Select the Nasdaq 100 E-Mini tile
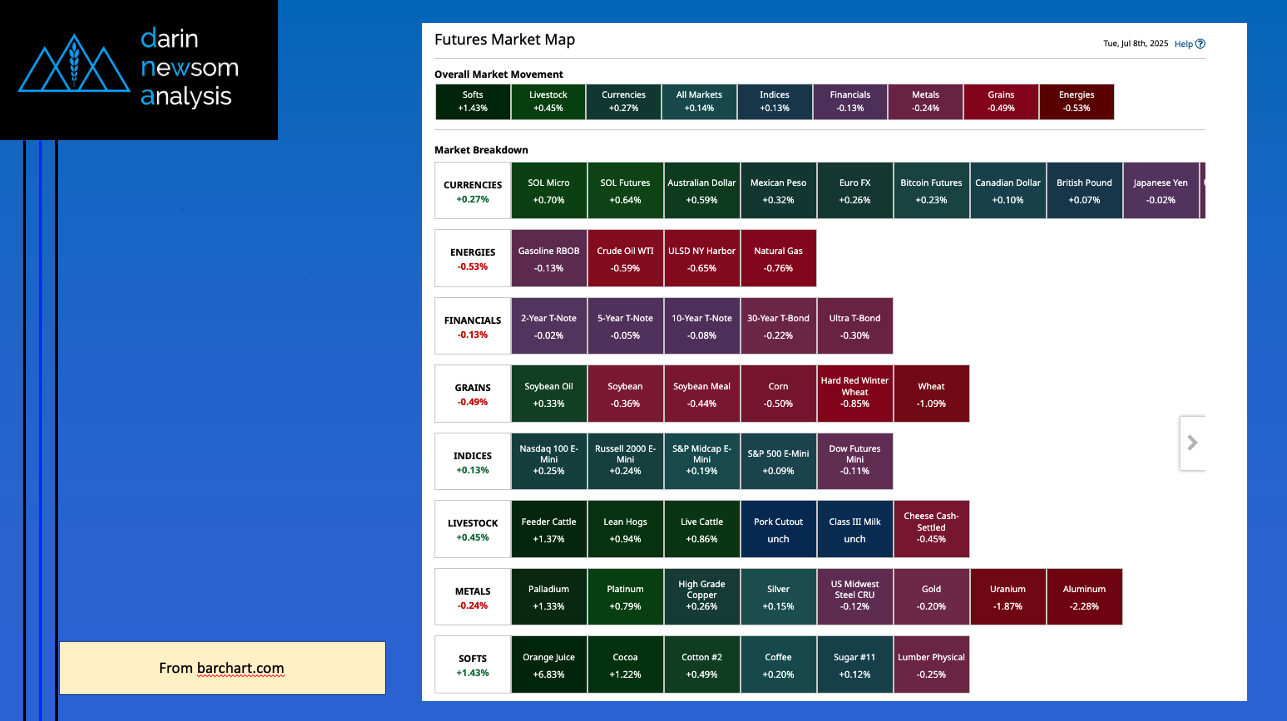Screen dimensions: 1287x721 pos(549,461)
